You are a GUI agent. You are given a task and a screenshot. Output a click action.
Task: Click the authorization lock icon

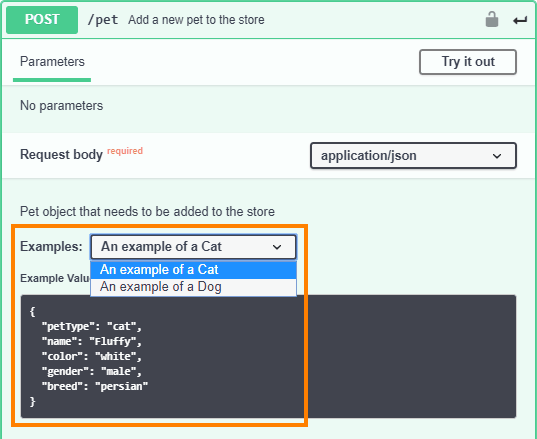point(492,19)
